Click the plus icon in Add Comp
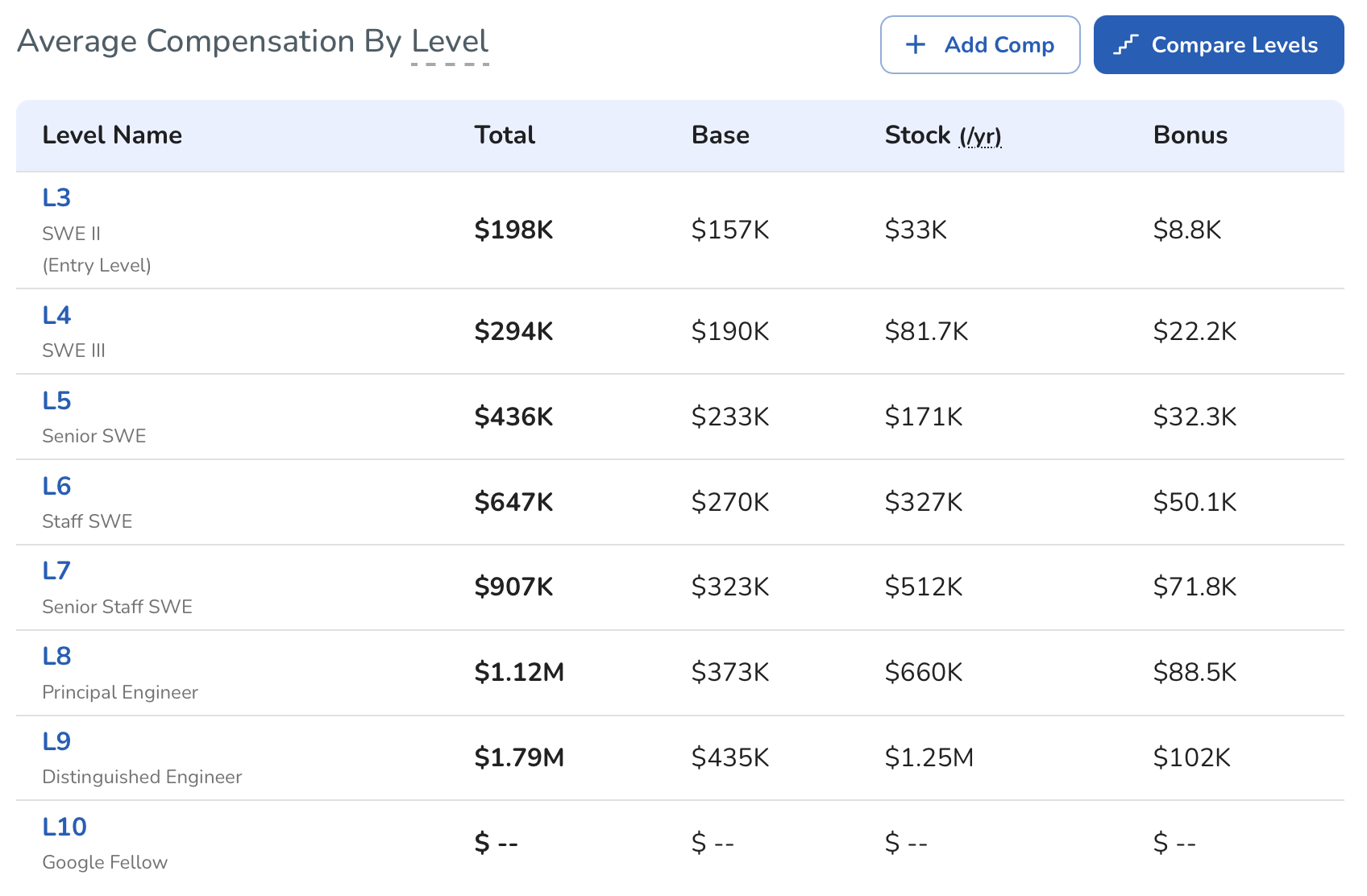Screen dimensions: 1367x896 click(916, 45)
